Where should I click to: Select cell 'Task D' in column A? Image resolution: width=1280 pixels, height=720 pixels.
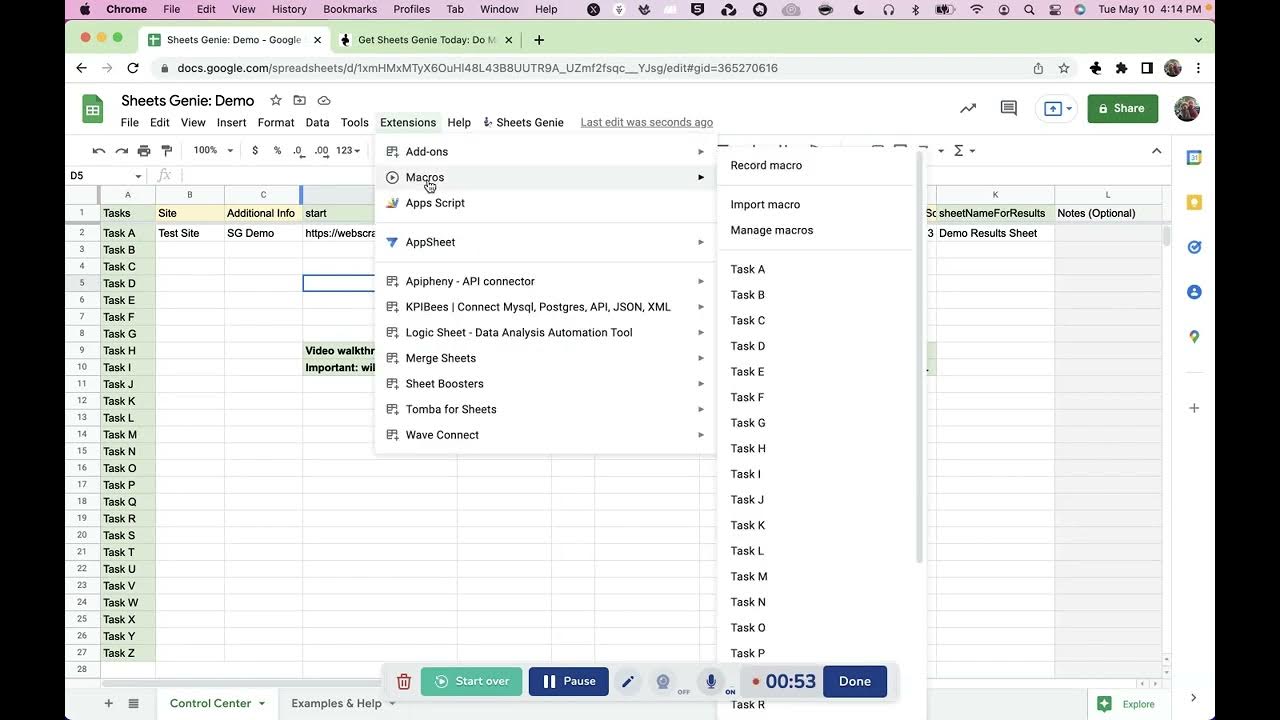tap(128, 283)
